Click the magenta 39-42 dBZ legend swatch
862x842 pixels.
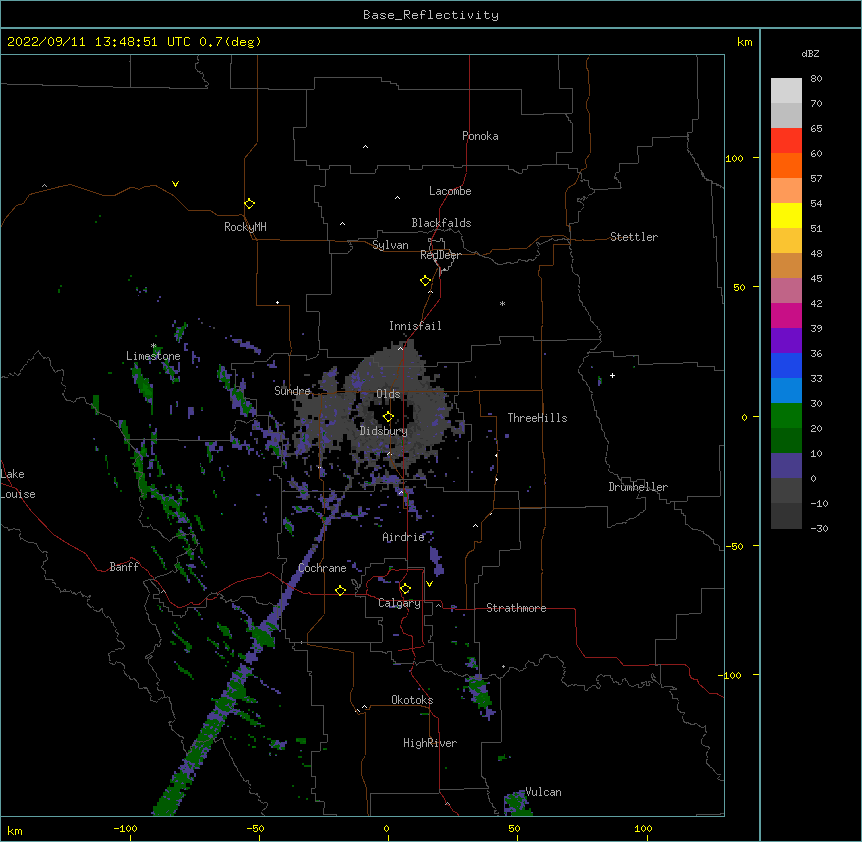[x=786, y=315]
